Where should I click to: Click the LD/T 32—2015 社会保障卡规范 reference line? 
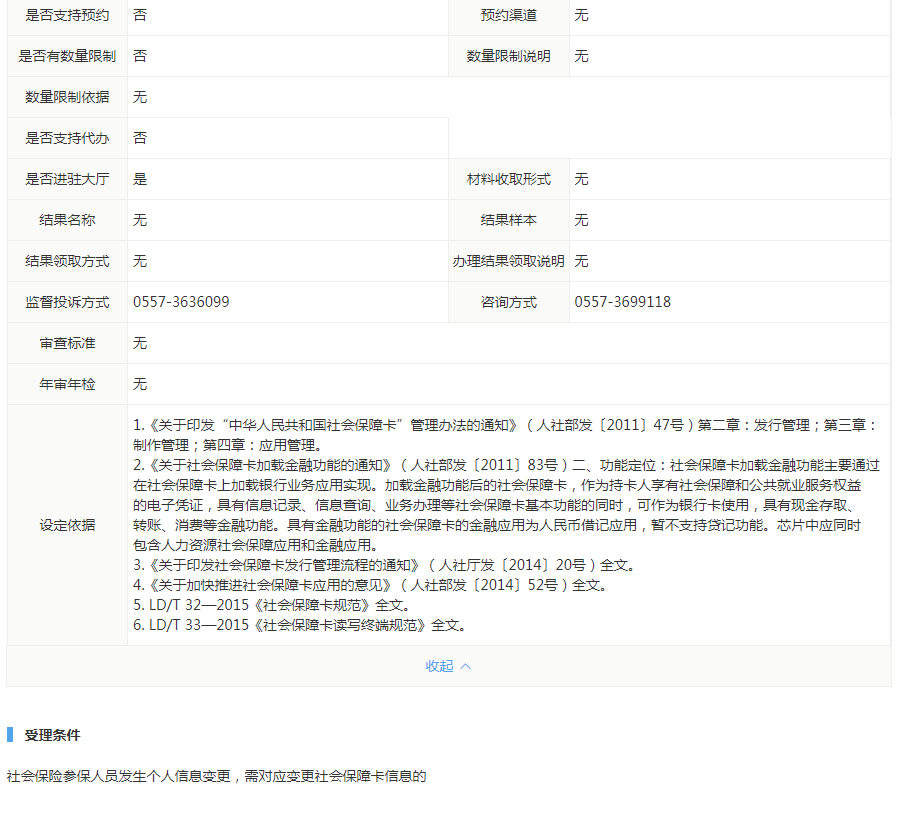coord(271,605)
